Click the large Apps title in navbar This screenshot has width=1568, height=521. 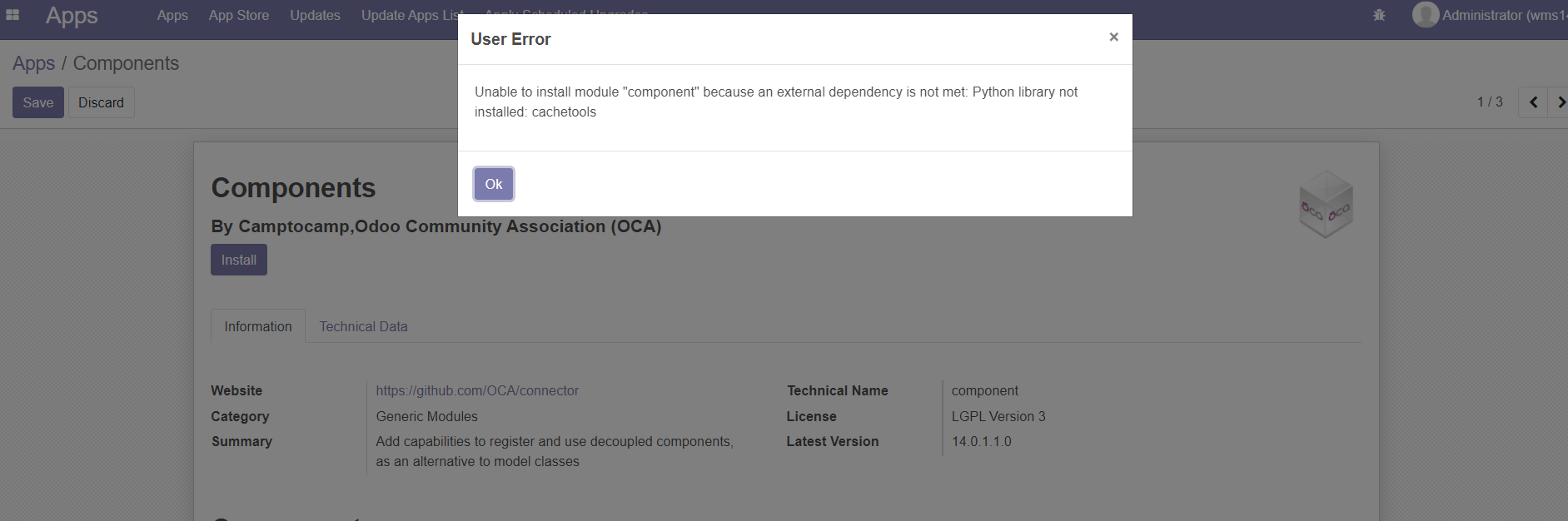pos(72,15)
